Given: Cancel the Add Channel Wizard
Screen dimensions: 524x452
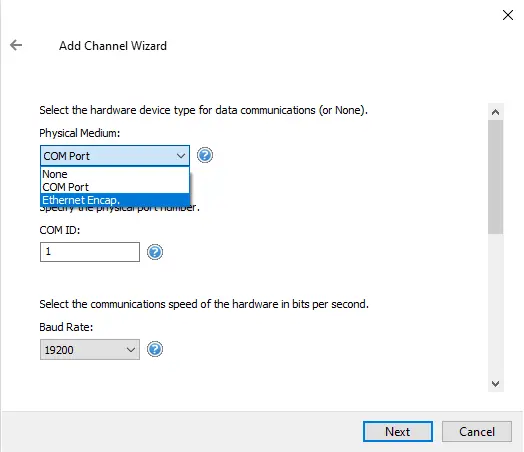Looking at the screenshot, I should pos(477,432).
